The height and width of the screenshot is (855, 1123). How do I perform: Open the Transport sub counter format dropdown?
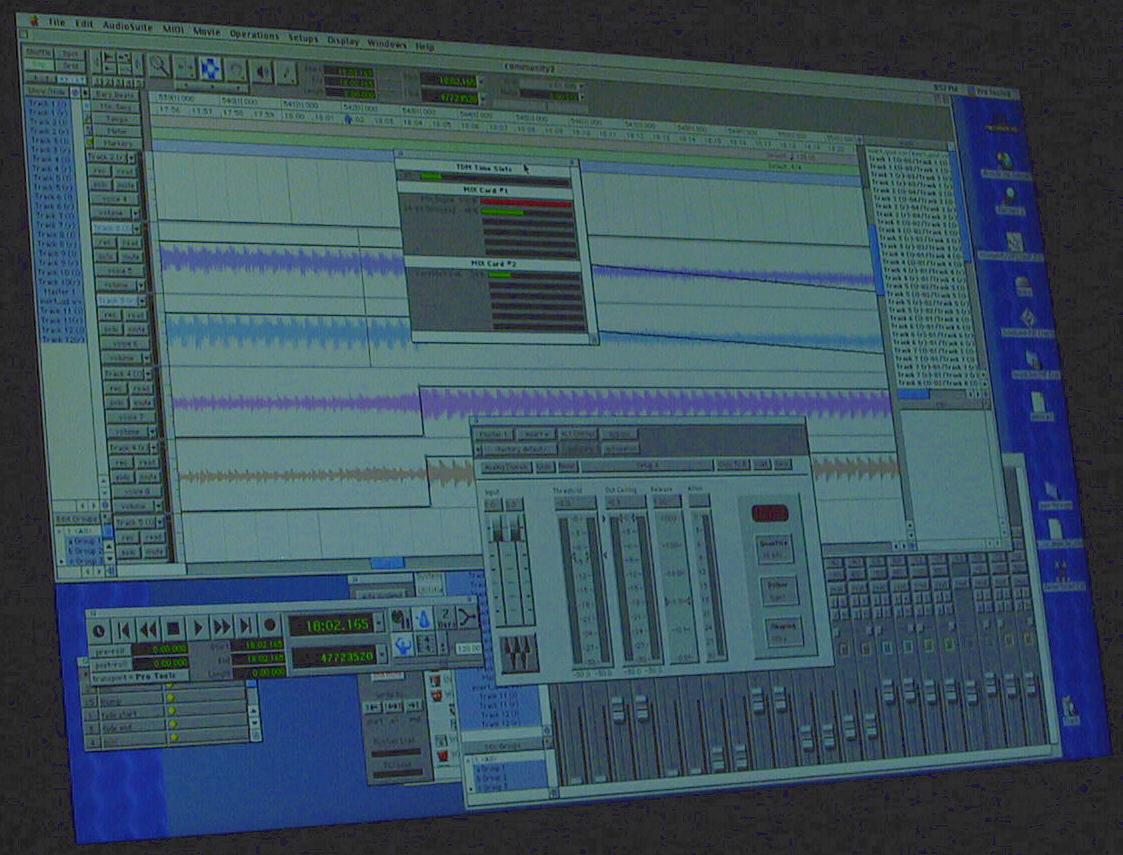[x=382, y=653]
